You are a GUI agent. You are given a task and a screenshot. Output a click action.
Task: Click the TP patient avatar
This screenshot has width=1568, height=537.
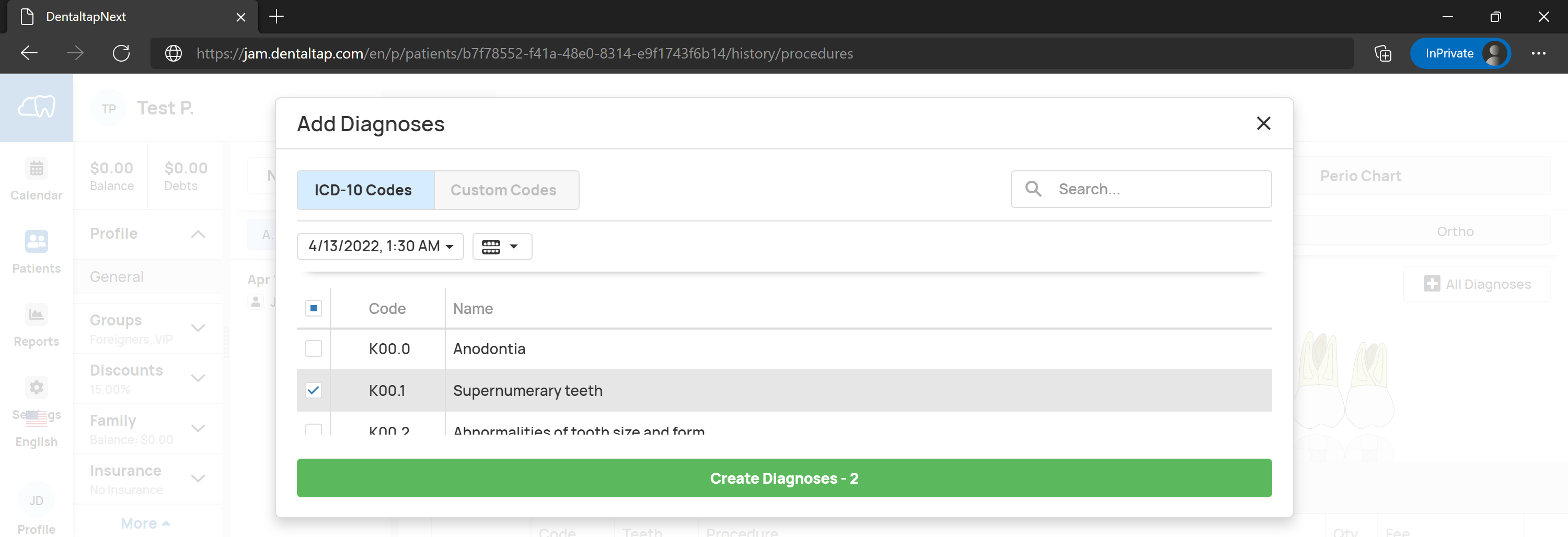108,109
